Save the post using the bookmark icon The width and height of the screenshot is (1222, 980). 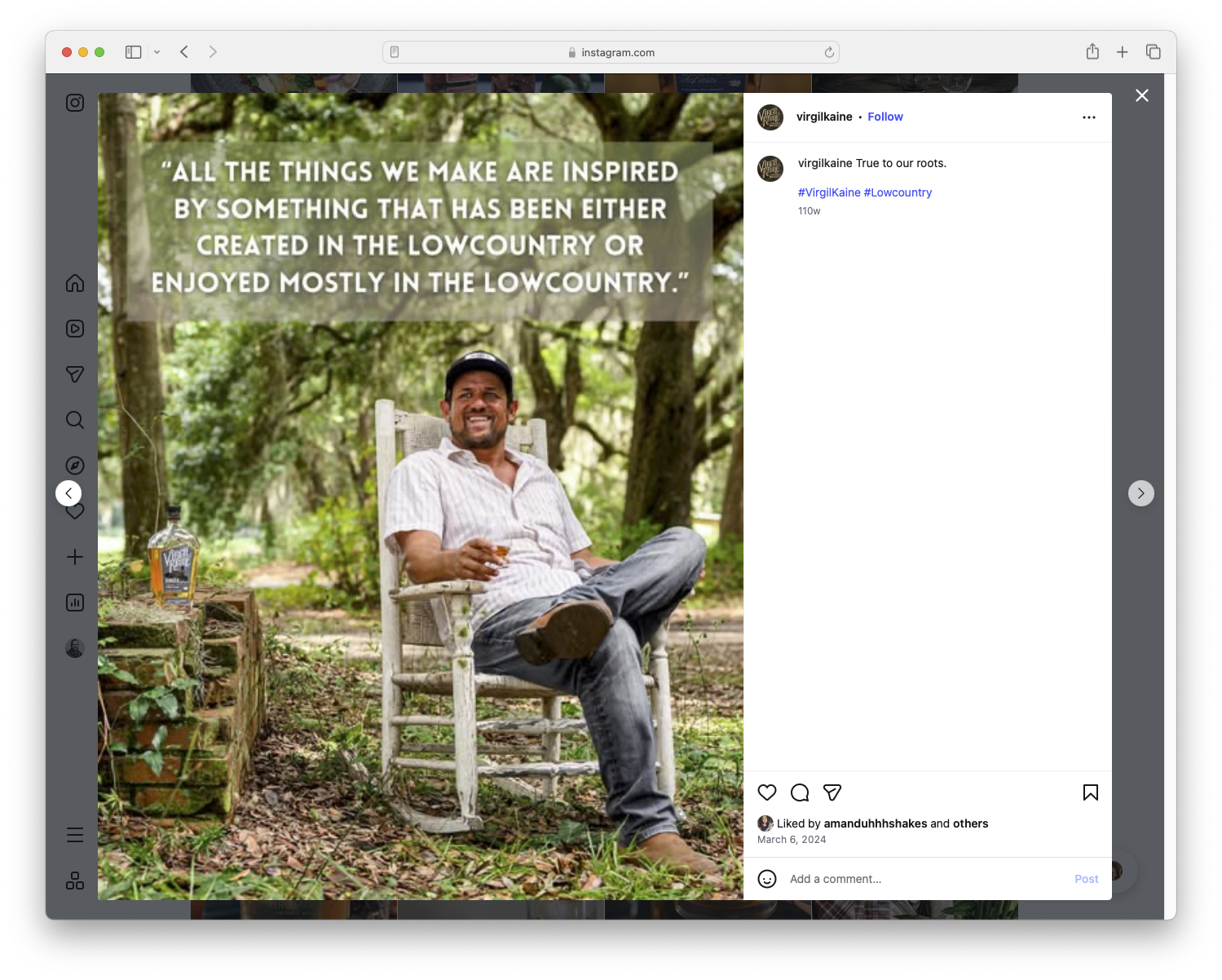[x=1090, y=792]
